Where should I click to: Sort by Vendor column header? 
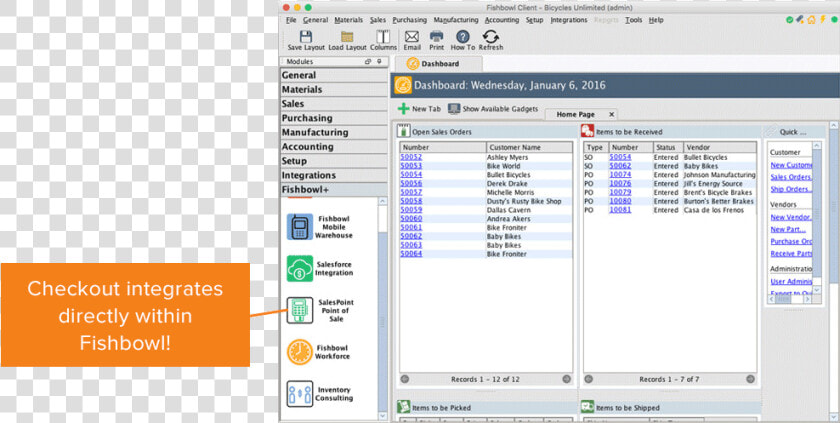click(x=719, y=147)
